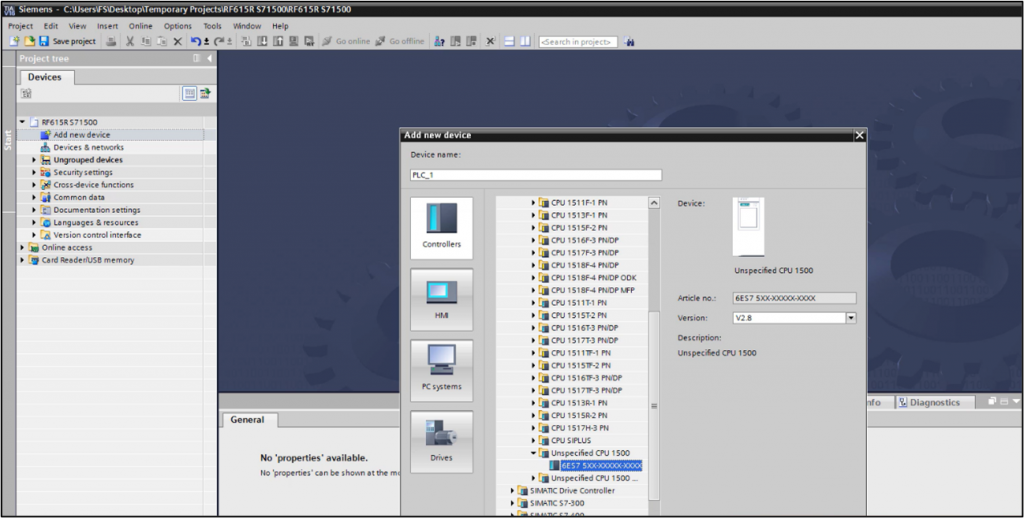Click the Print icon in toolbar
Screen dimensions: 1024x518
pyautogui.click(x=109, y=41)
